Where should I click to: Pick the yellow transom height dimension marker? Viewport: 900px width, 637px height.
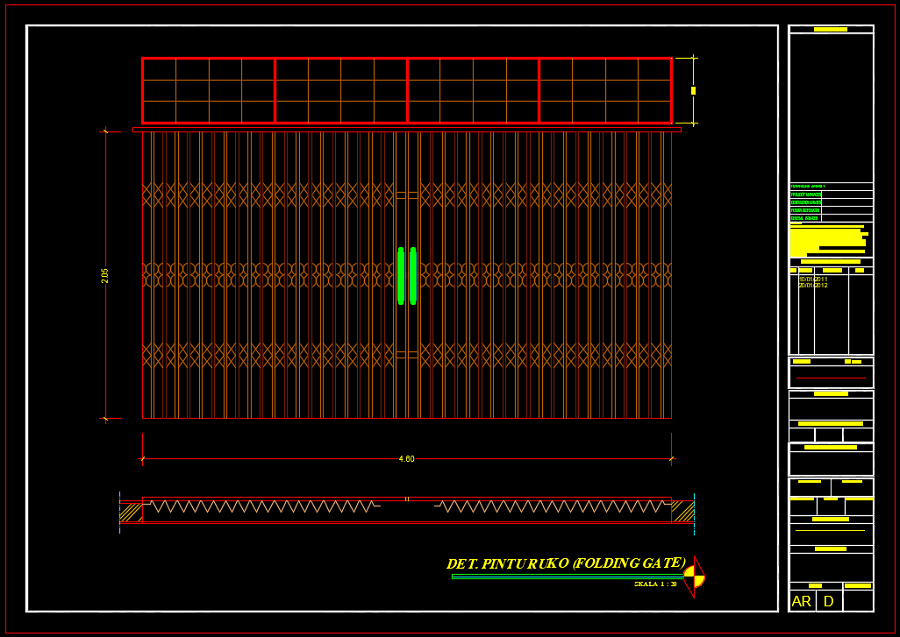coord(693,91)
